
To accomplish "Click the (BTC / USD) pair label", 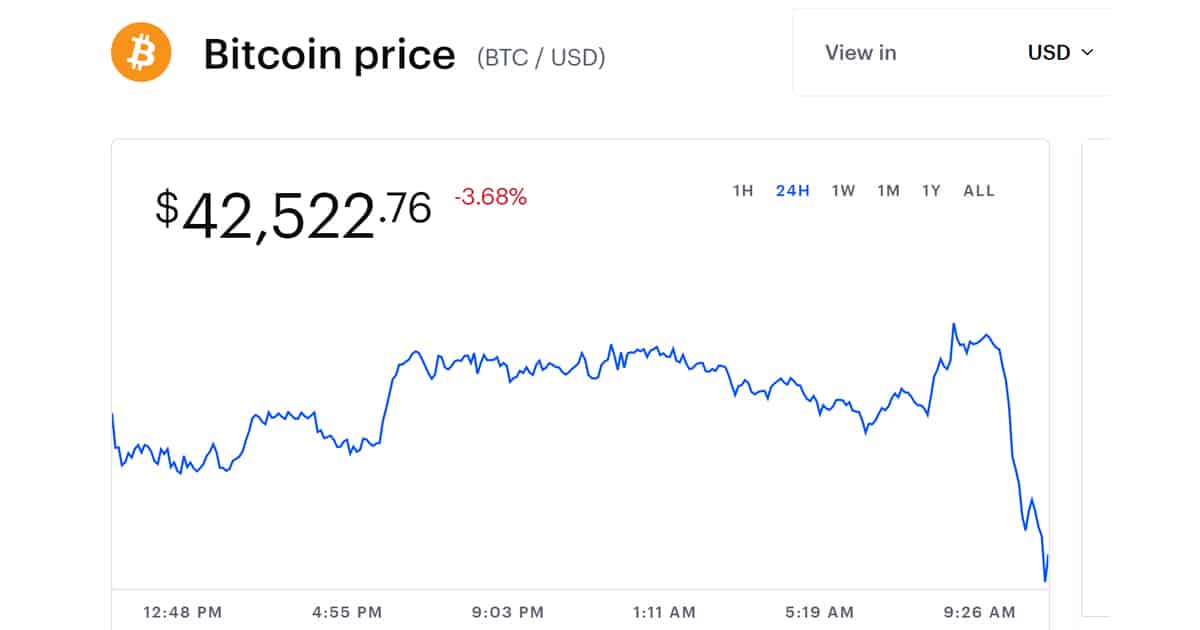I will coord(541,57).
